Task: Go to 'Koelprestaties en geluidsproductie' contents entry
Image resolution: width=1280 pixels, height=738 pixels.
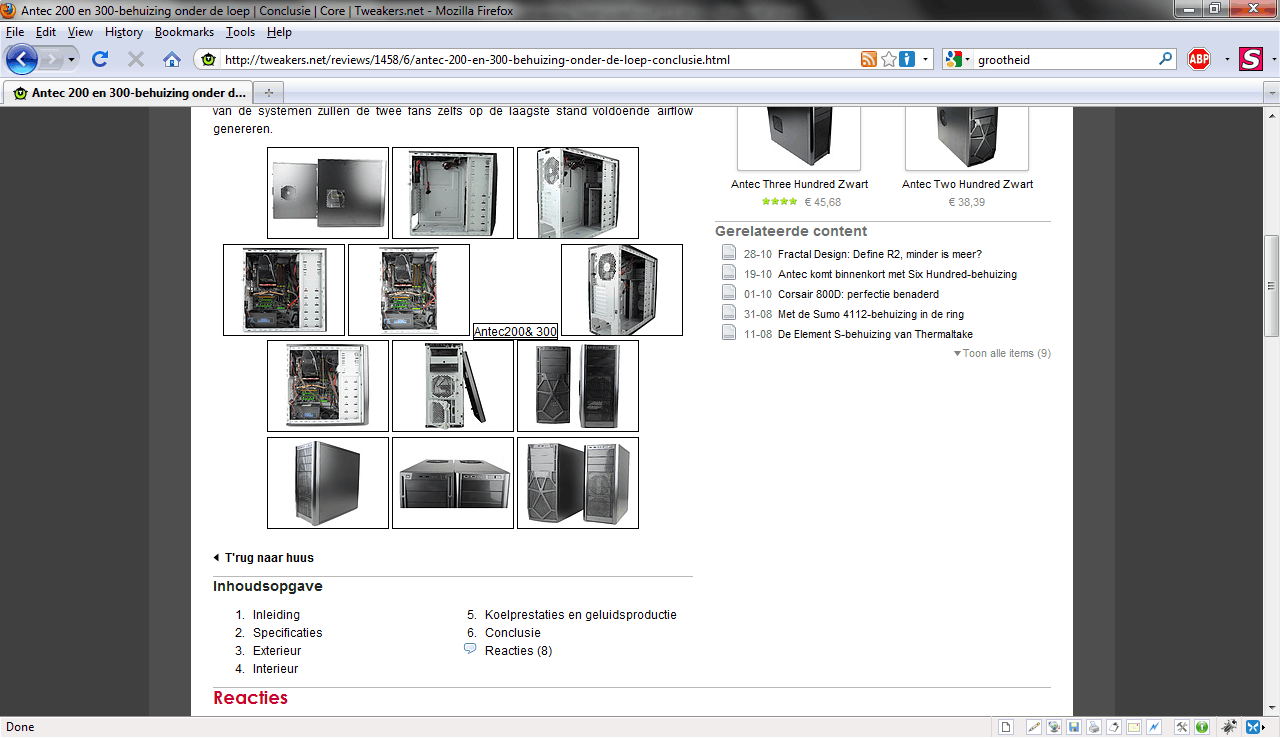Action: 581,615
